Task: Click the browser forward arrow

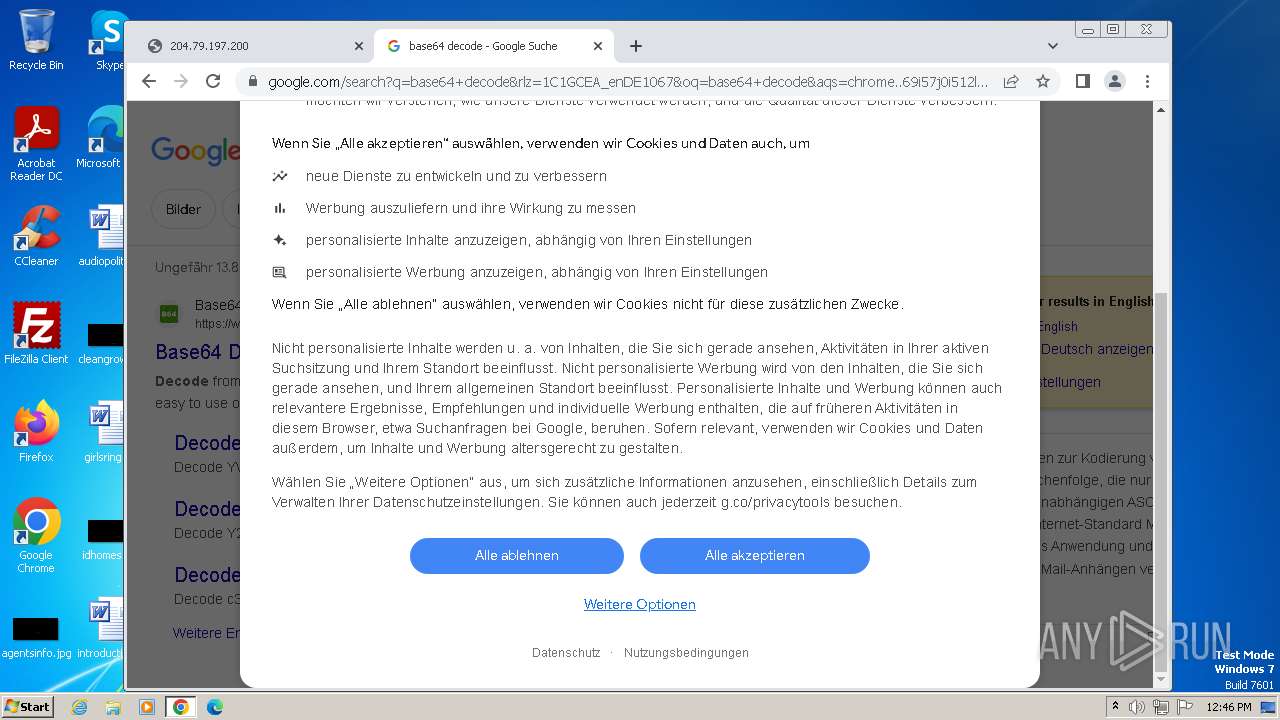Action: pyautogui.click(x=181, y=81)
